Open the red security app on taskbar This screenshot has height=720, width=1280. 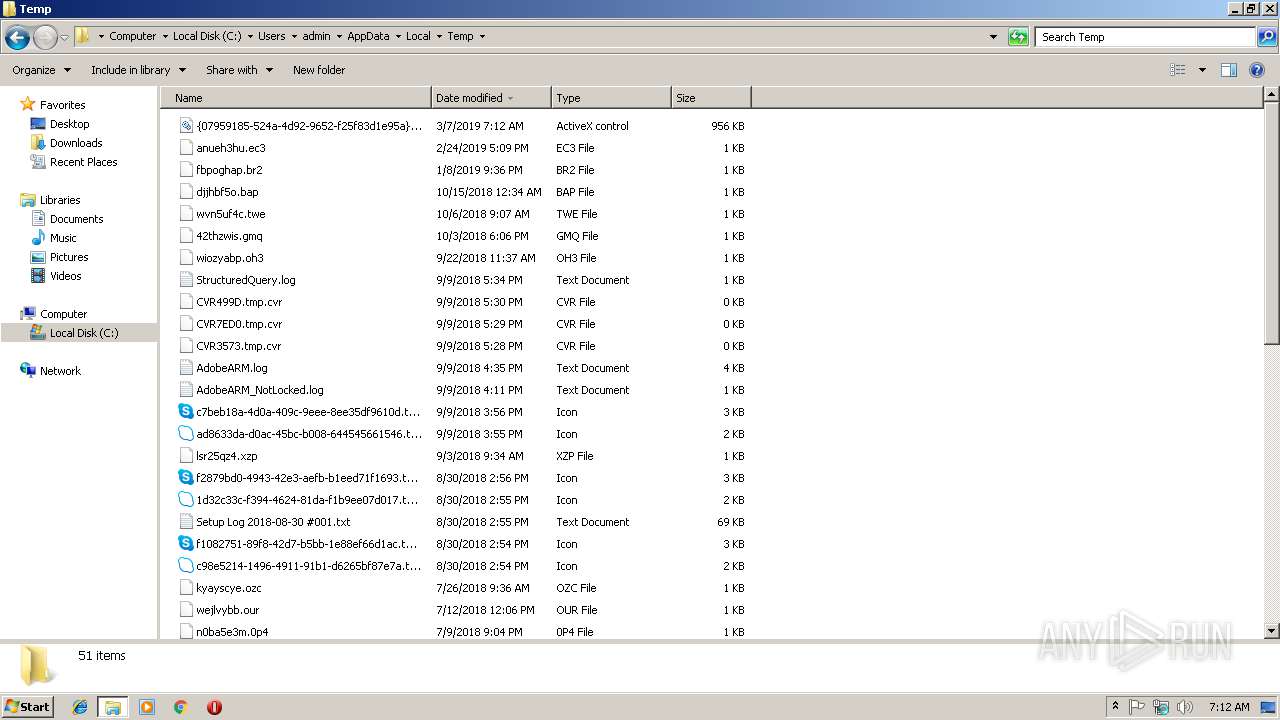[x=214, y=707]
